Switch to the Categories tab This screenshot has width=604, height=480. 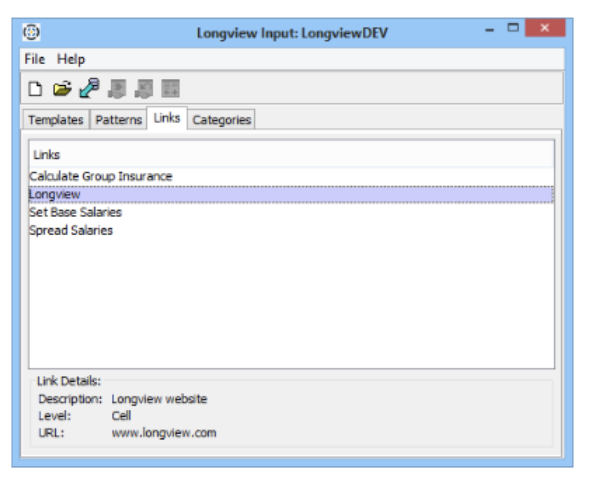point(222,120)
